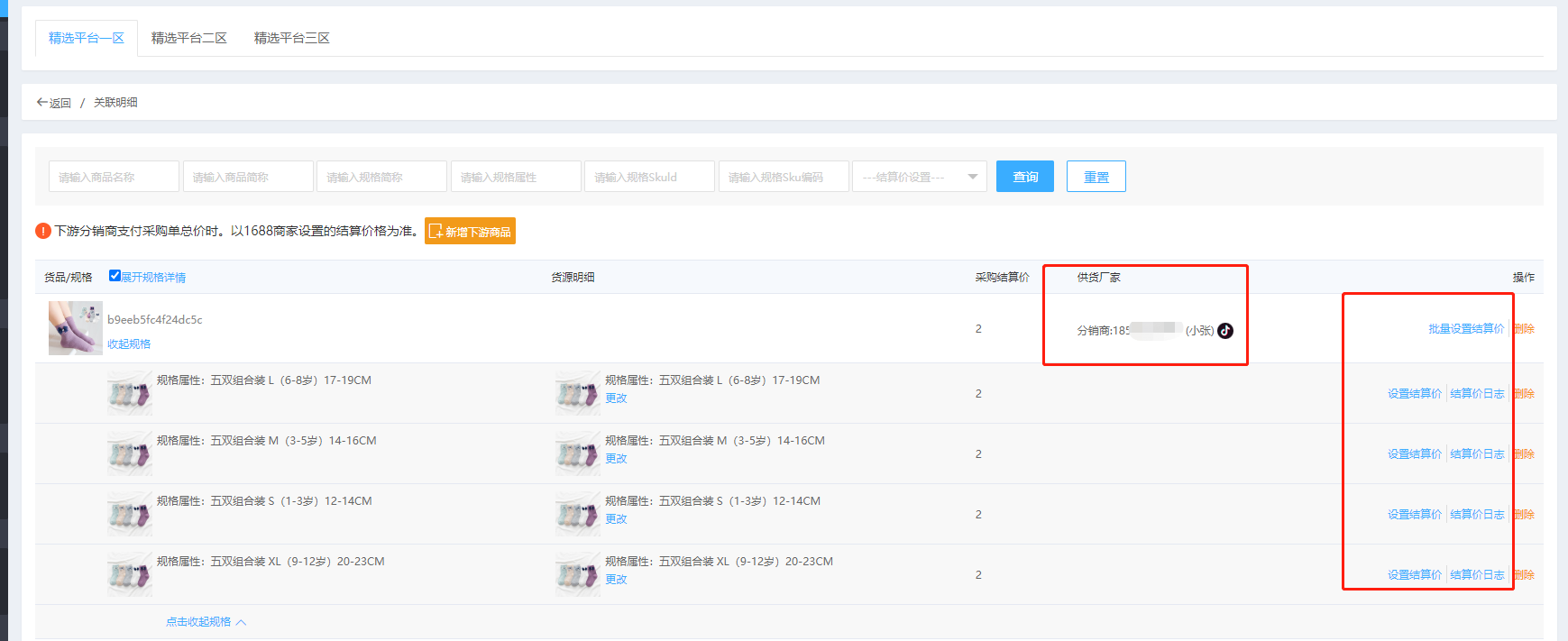Click the TikTok icon beside the distributor name
The width and height of the screenshot is (1568, 641).
(1225, 331)
